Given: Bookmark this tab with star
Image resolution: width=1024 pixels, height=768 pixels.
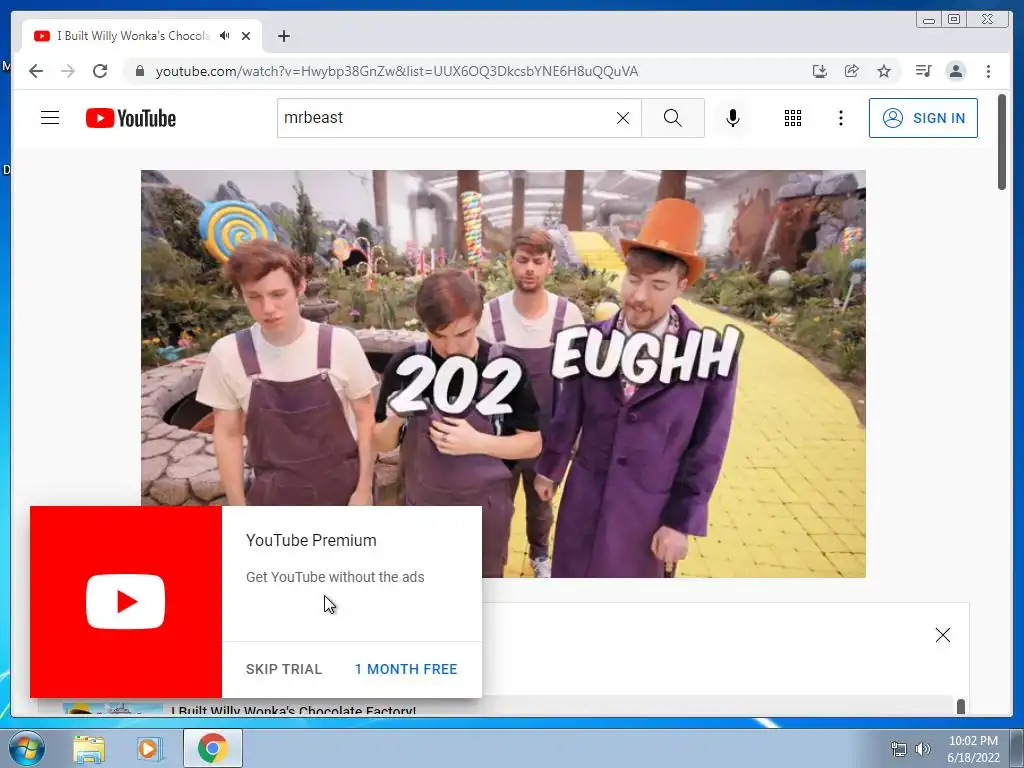Looking at the screenshot, I should point(884,71).
